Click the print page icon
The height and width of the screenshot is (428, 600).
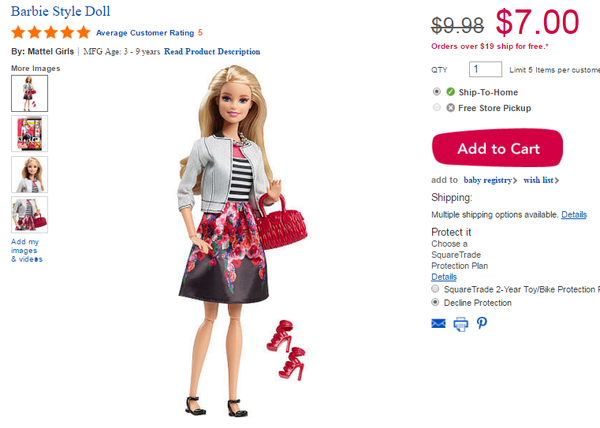(461, 324)
